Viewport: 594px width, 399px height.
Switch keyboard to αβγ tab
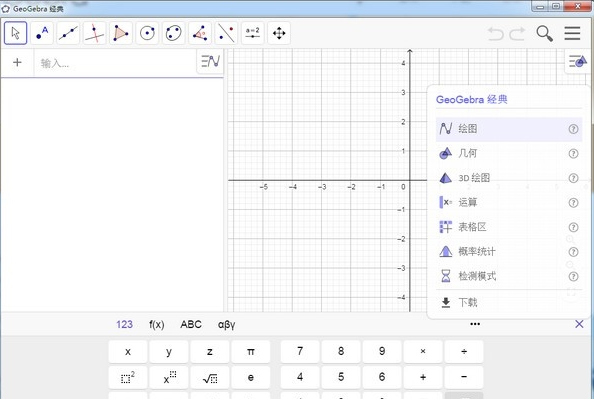[227, 325]
